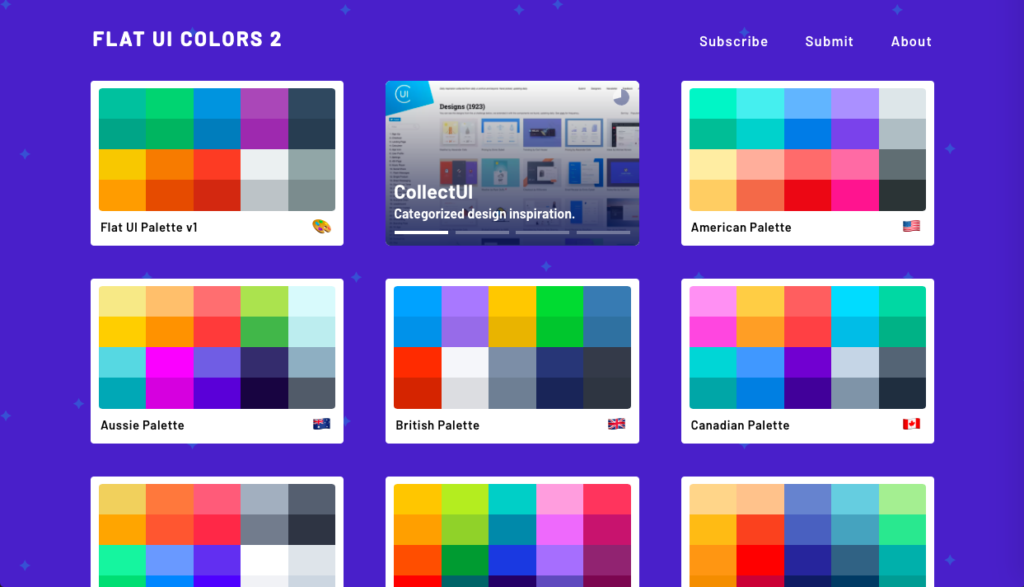Click the British Palette name

(x=437, y=426)
